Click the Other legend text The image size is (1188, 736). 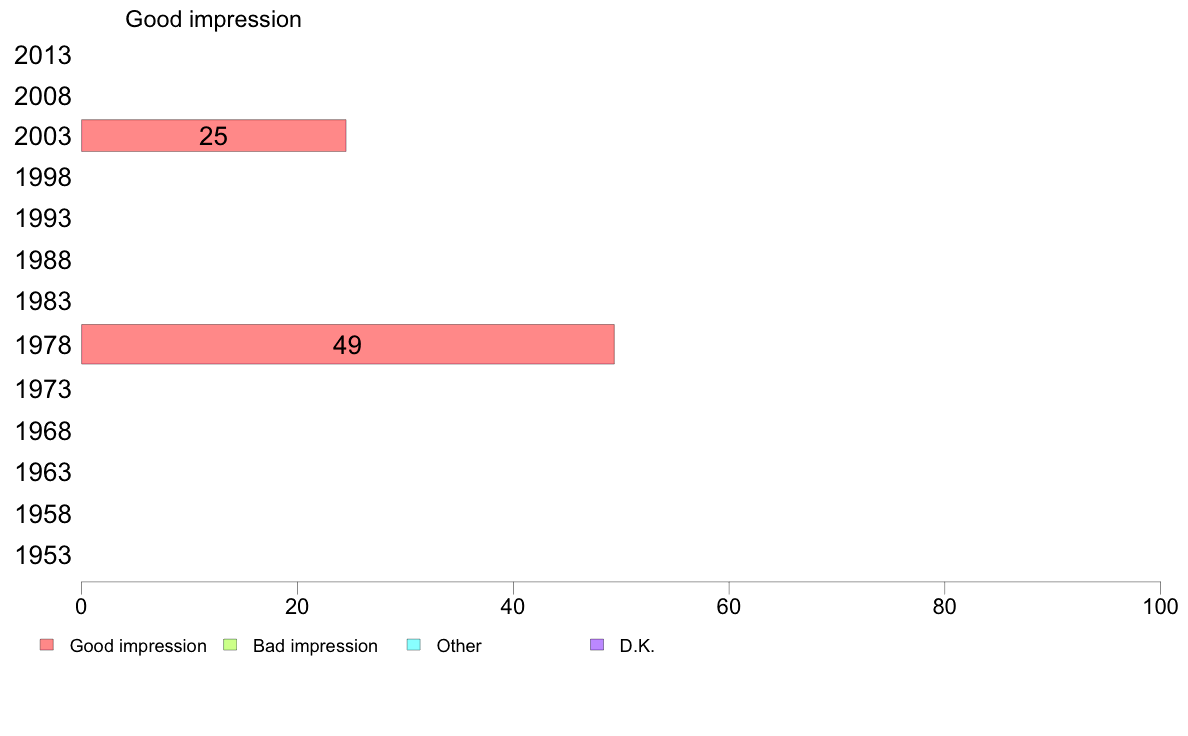pyautogui.click(x=459, y=646)
